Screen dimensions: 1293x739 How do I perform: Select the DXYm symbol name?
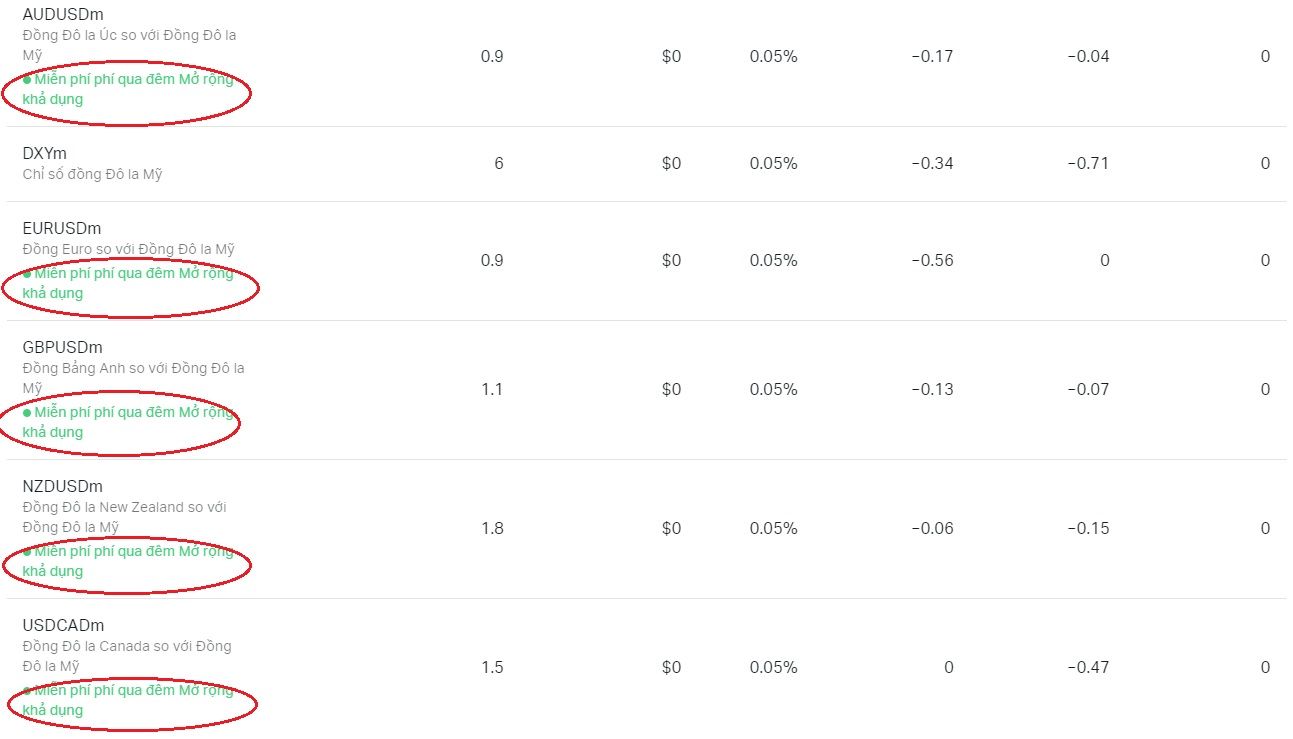tap(44, 153)
